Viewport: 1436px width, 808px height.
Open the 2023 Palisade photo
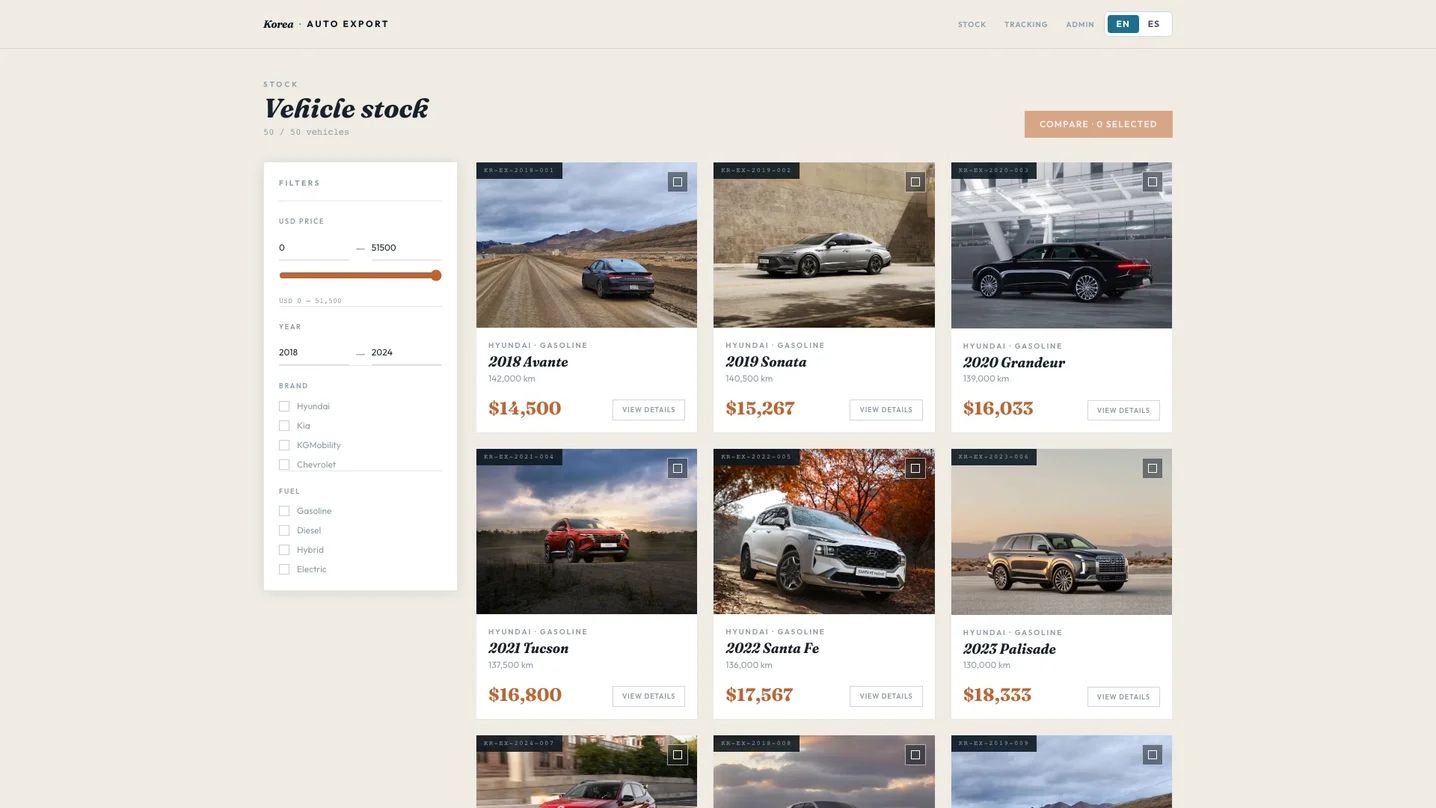pos(1061,532)
